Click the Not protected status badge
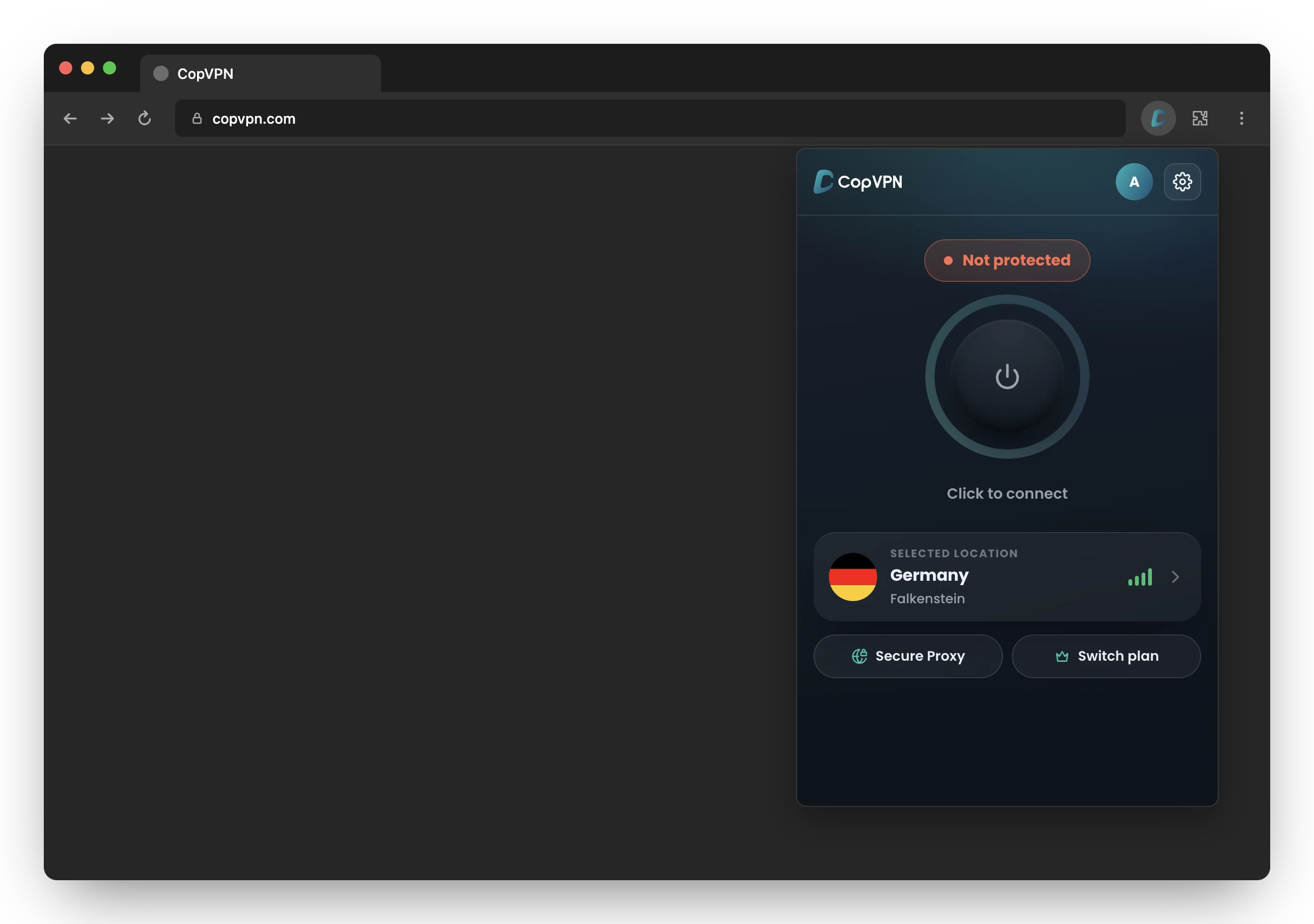 pos(1007,261)
